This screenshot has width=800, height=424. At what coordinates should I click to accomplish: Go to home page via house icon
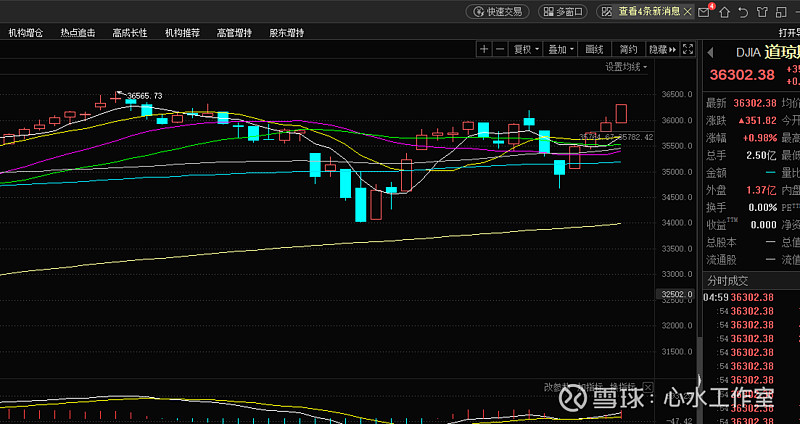(x=725, y=12)
